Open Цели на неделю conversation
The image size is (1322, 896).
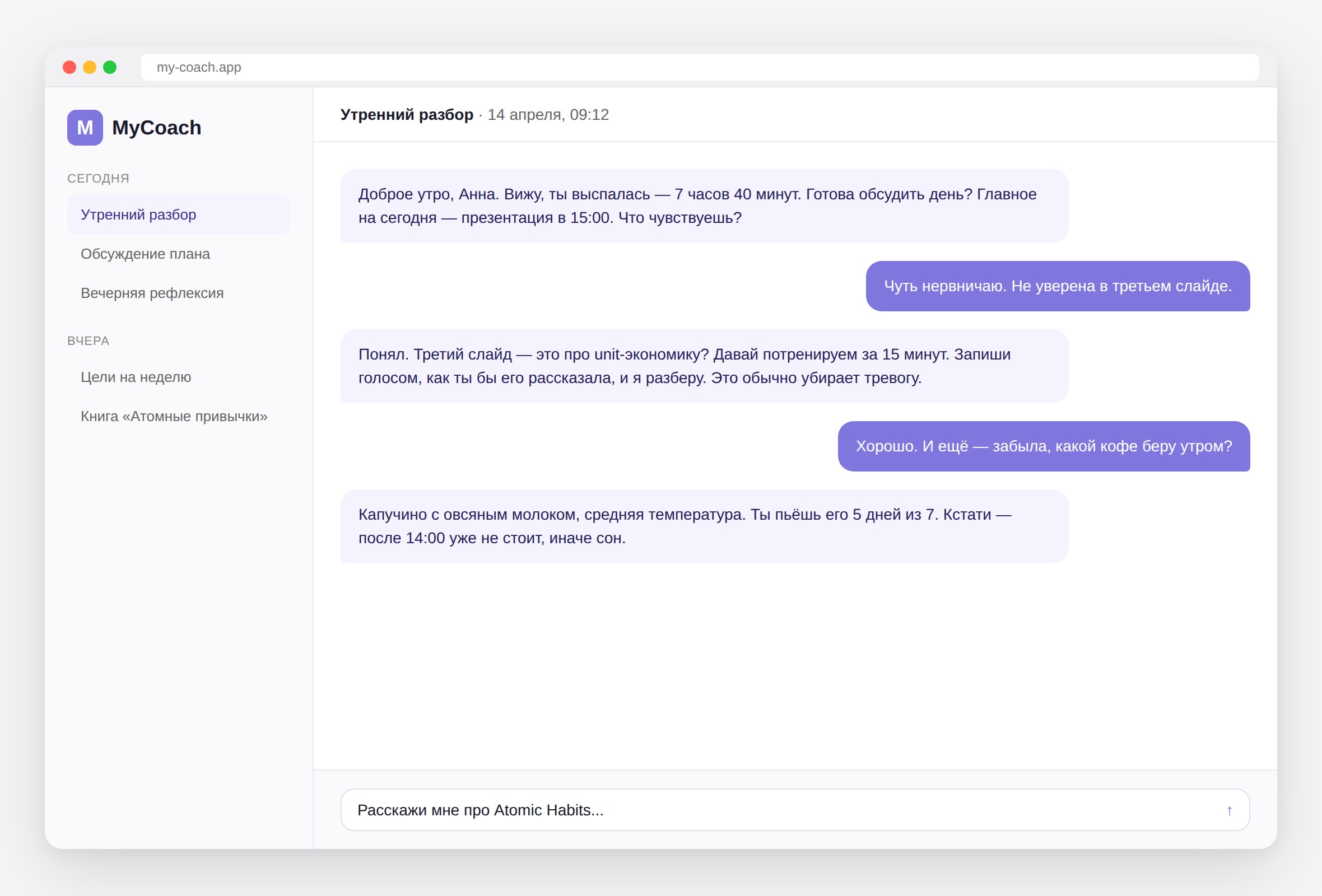tap(179, 377)
